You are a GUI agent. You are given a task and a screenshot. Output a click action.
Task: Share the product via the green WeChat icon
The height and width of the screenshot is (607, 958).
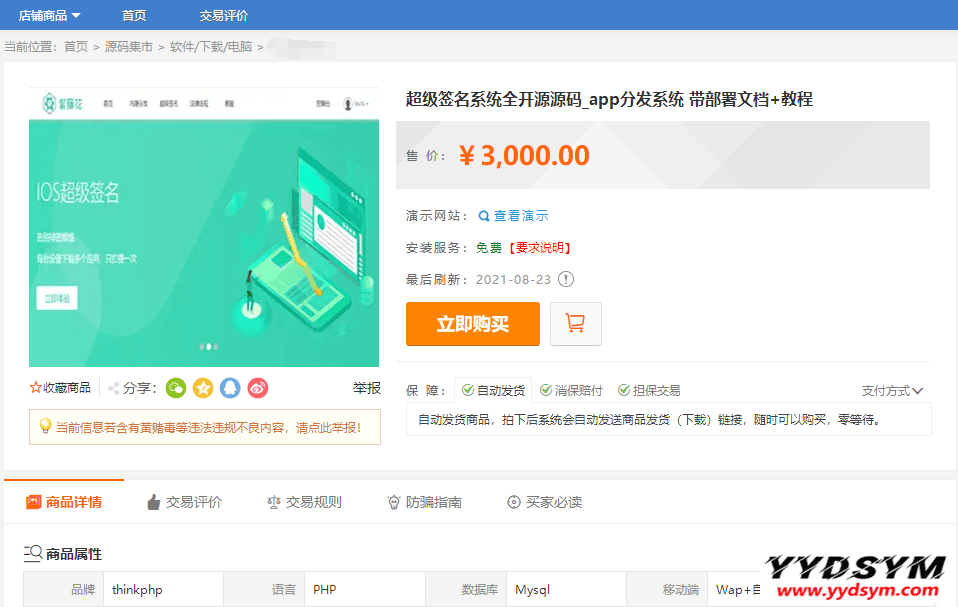[x=176, y=388]
